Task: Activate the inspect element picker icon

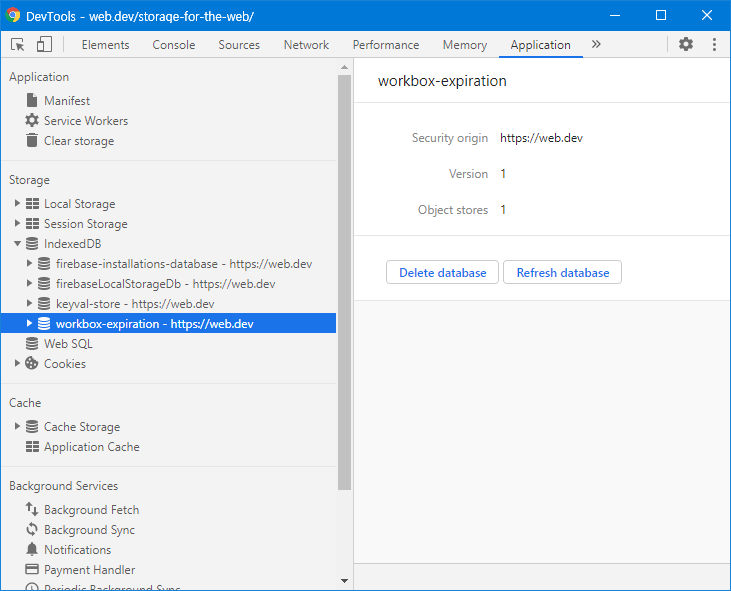Action: (x=17, y=45)
